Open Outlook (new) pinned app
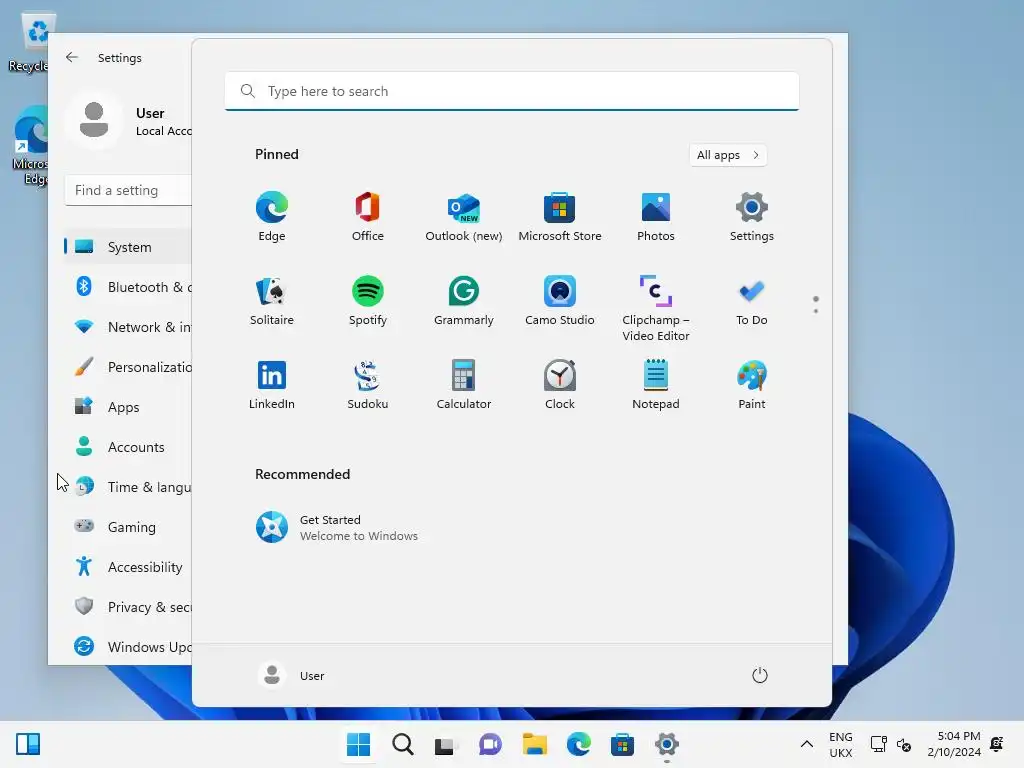 pyautogui.click(x=464, y=217)
